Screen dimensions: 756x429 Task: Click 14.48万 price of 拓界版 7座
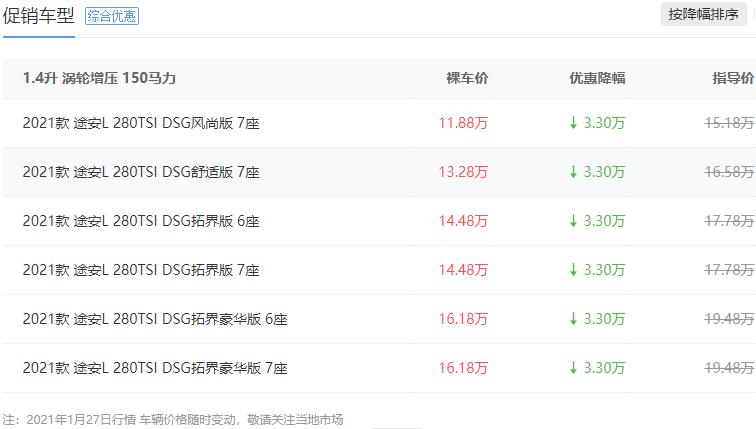[463, 270]
